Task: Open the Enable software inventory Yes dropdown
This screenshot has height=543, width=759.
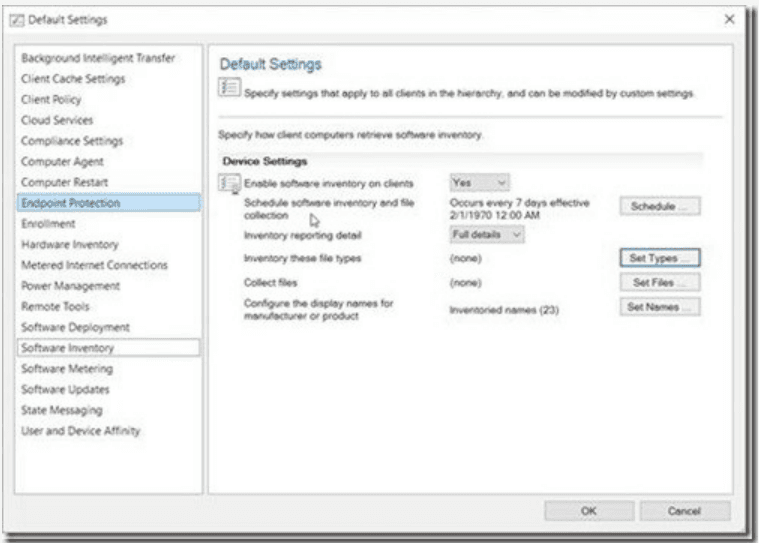Action: (x=480, y=183)
